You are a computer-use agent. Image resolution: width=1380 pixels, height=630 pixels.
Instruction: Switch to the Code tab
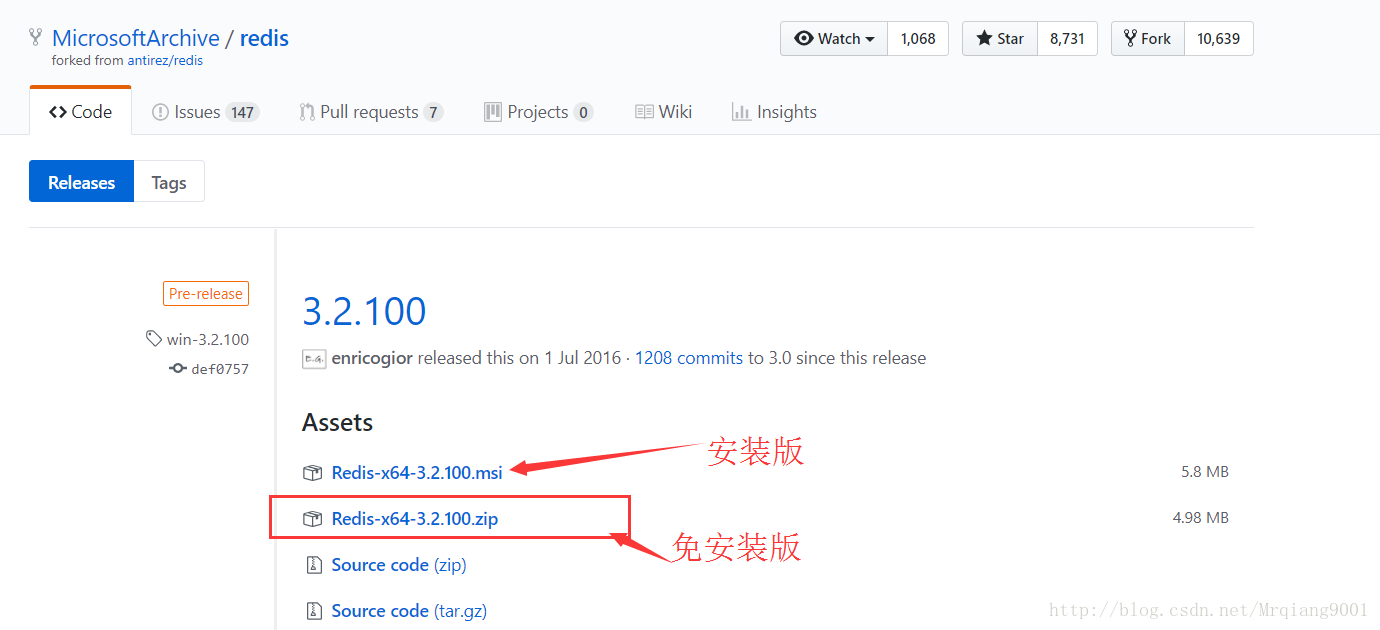click(x=80, y=112)
